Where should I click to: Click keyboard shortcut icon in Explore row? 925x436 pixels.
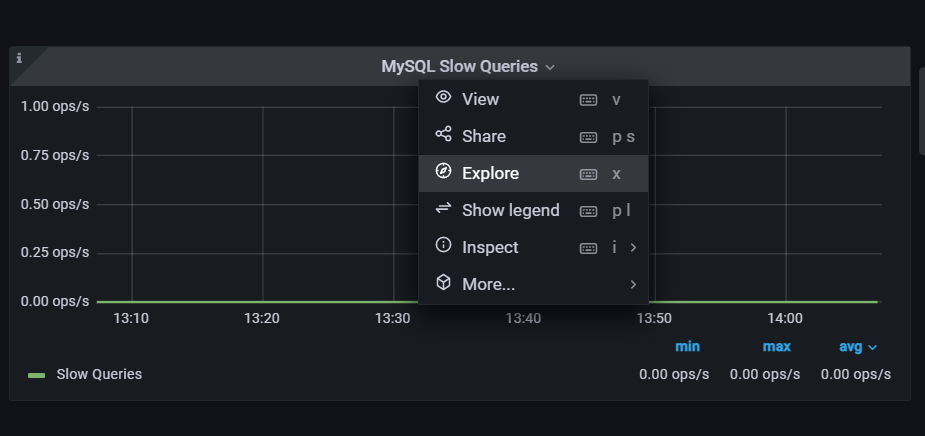(588, 174)
